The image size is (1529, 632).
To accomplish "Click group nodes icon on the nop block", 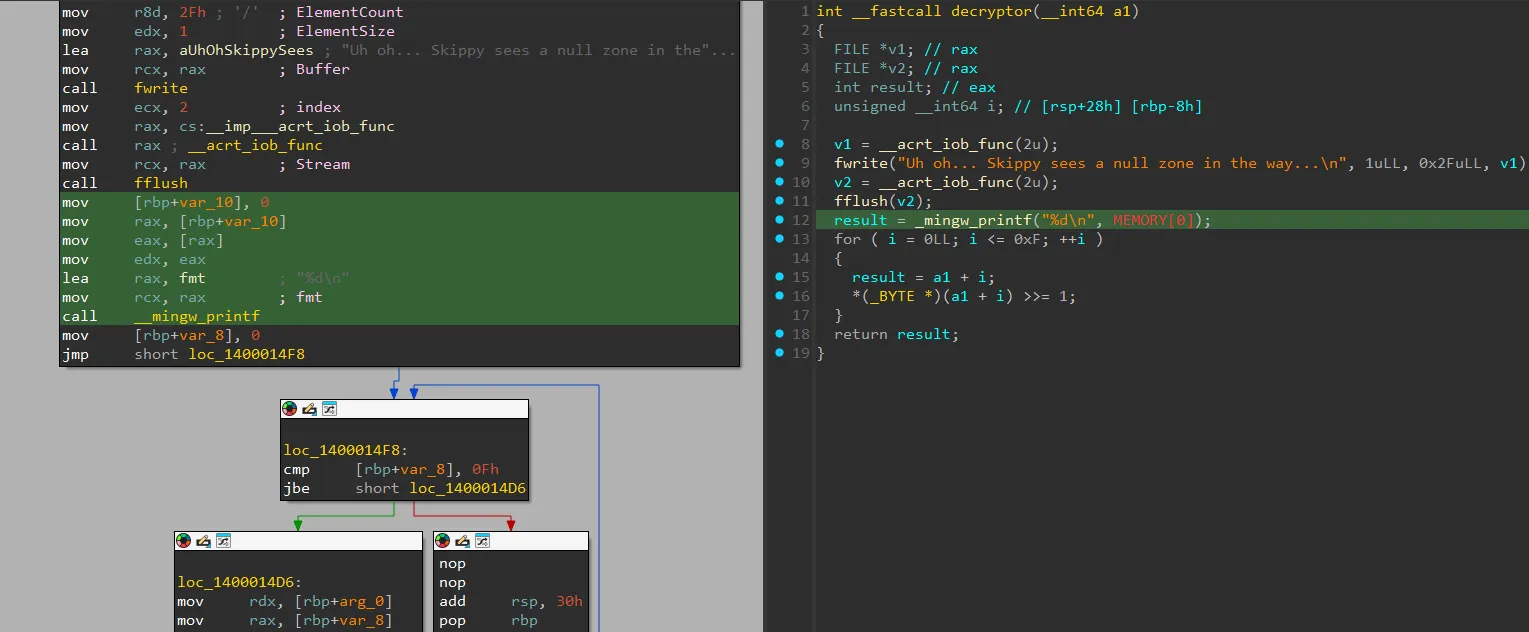I will tap(482, 541).
